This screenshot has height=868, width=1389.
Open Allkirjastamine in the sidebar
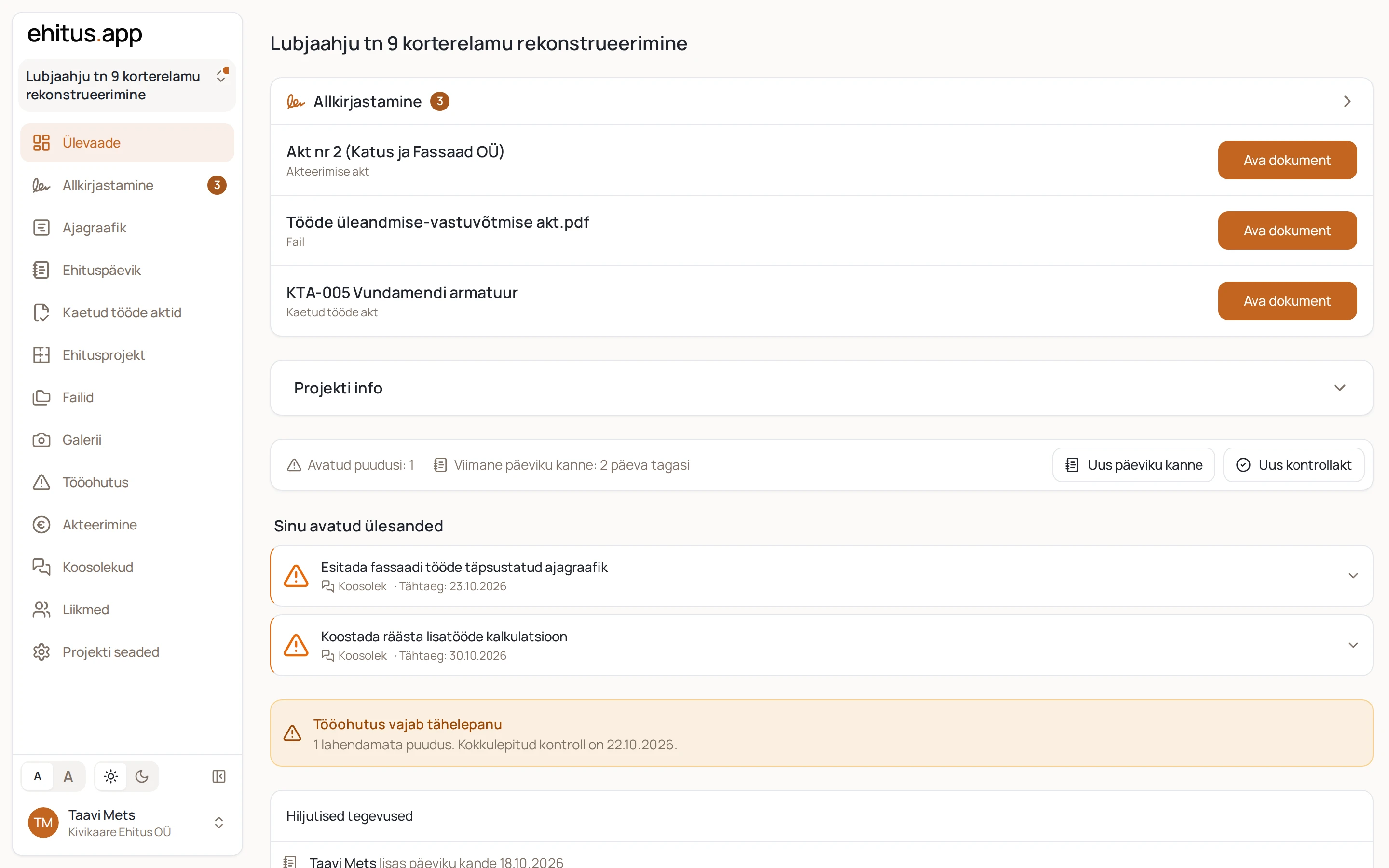point(127,185)
